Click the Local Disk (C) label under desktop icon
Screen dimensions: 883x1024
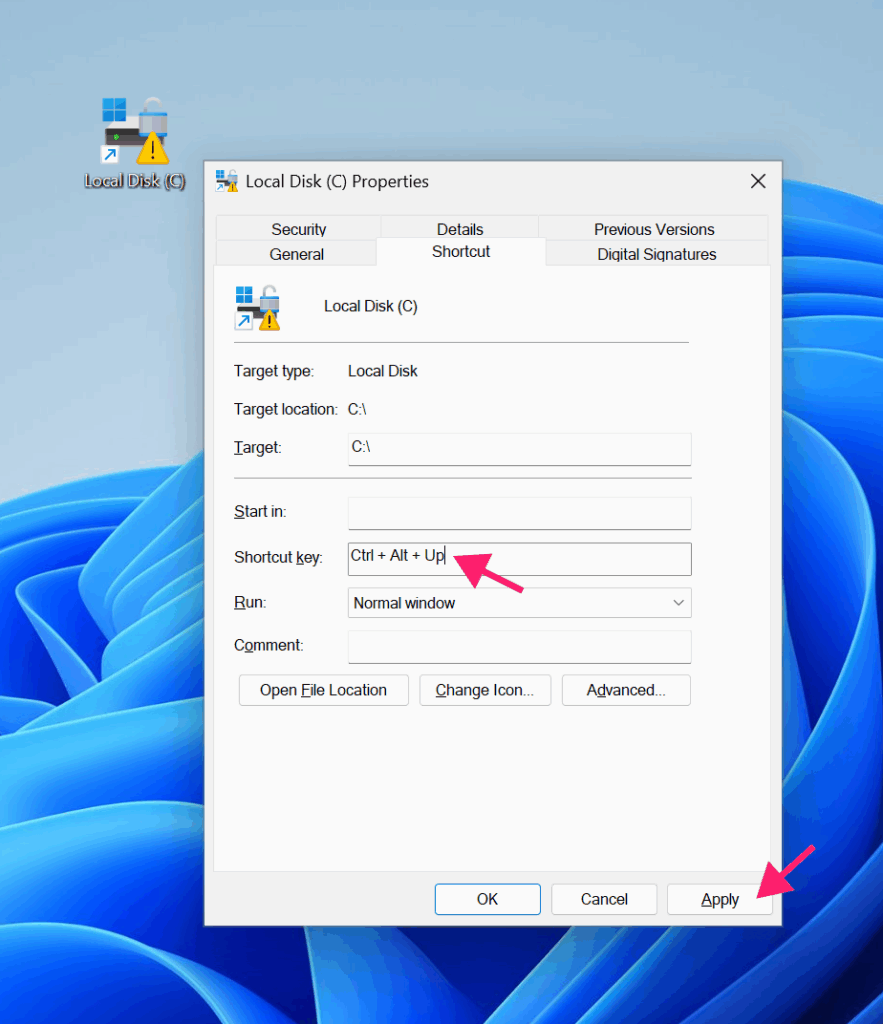pos(135,181)
